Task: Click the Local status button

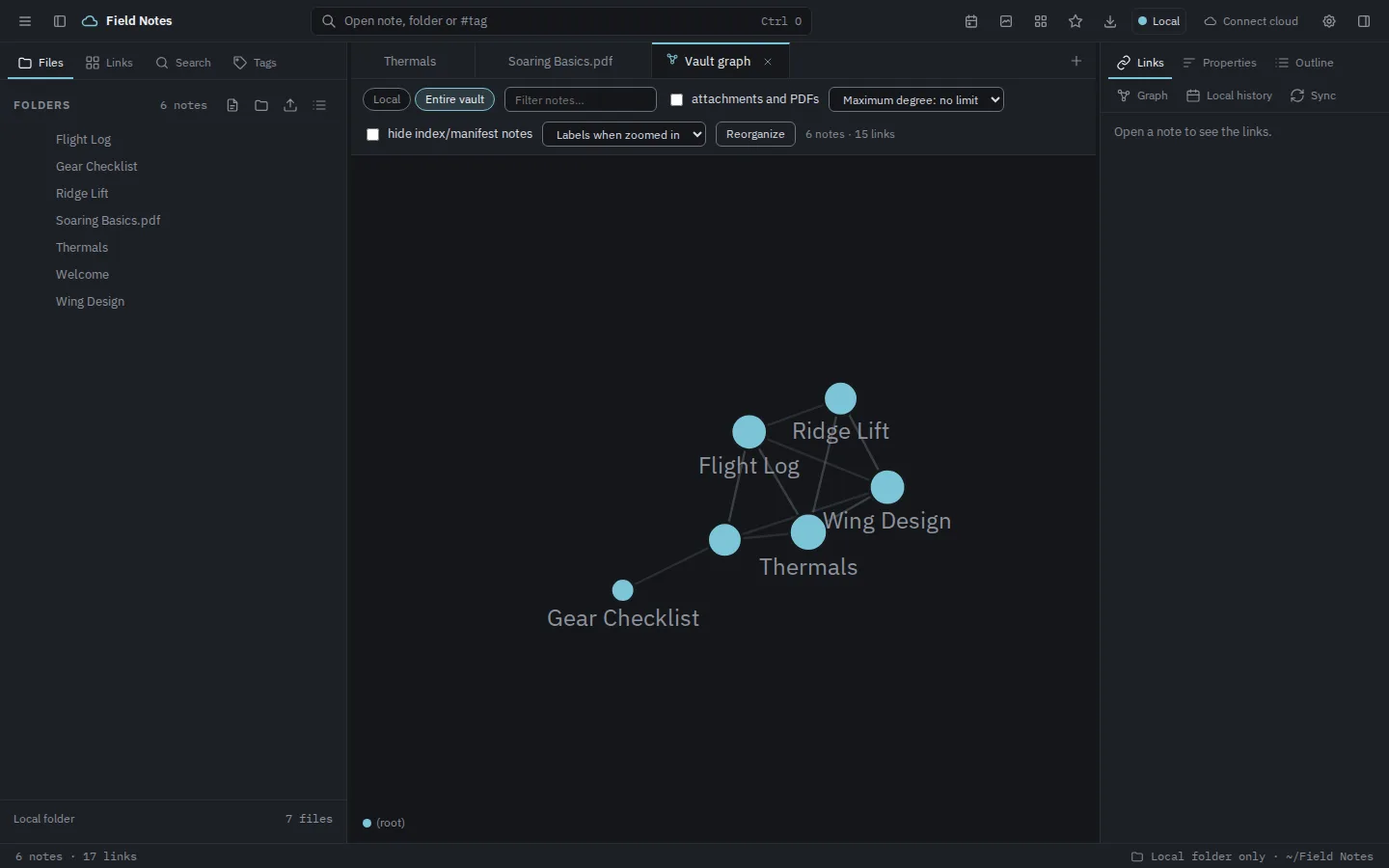Action: pos(1158,21)
